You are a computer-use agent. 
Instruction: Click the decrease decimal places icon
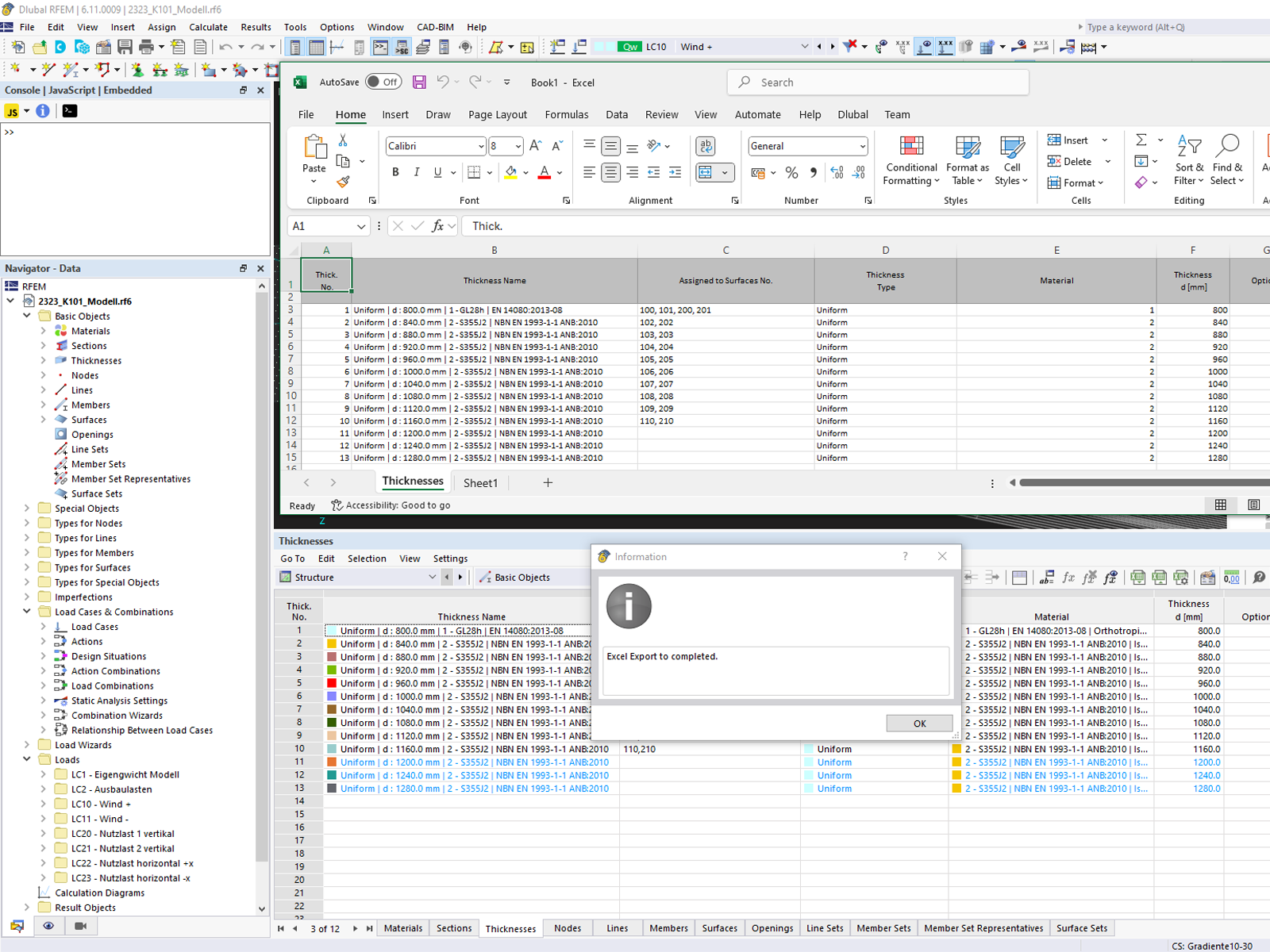(858, 173)
